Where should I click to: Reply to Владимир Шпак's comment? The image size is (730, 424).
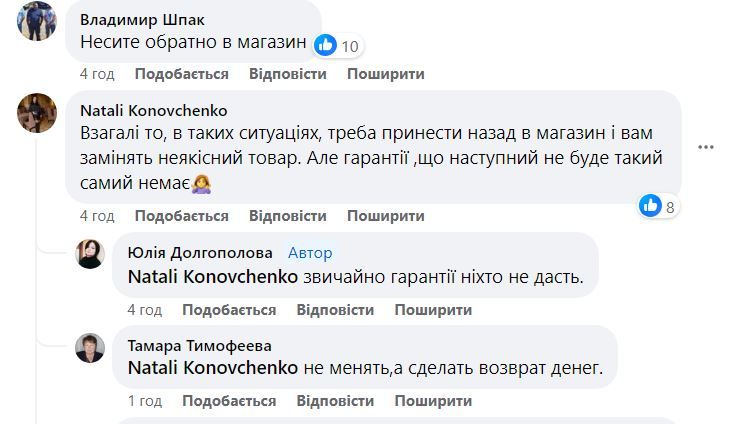click(287, 74)
